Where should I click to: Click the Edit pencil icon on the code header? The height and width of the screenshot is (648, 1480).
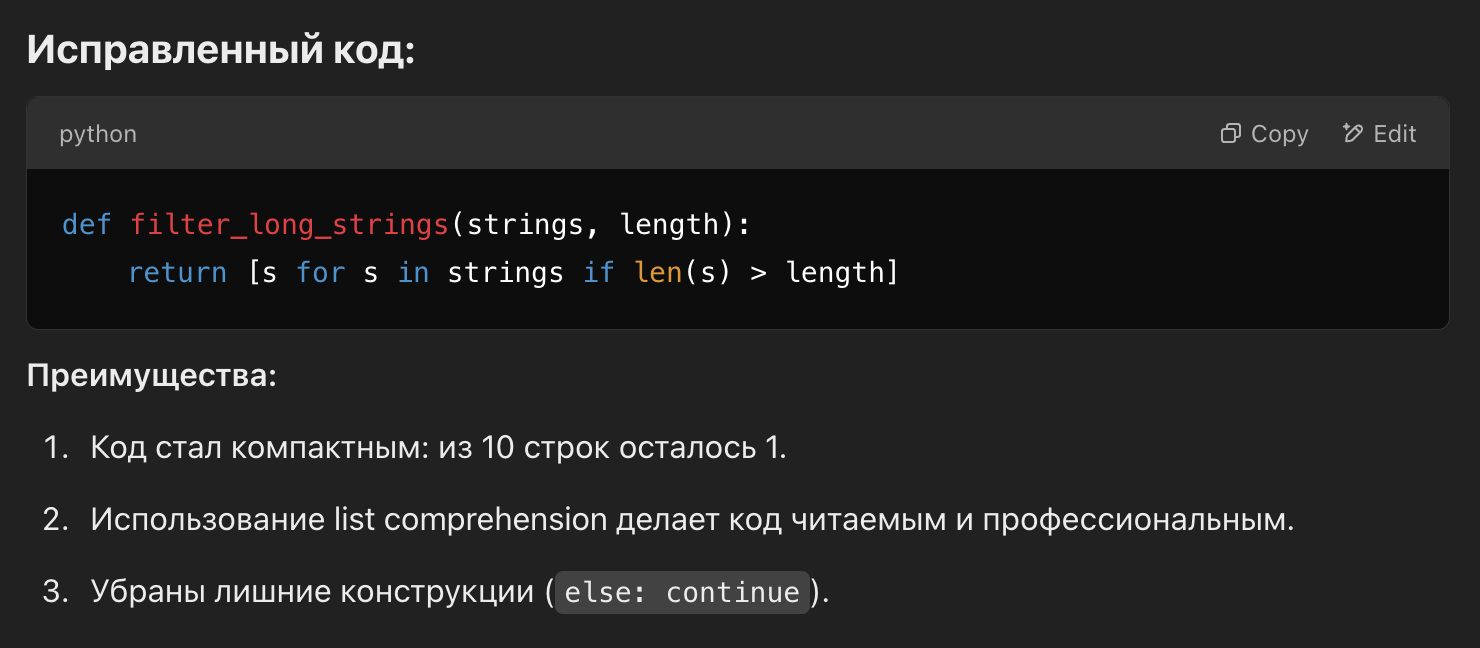click(x=1352, y=133)
